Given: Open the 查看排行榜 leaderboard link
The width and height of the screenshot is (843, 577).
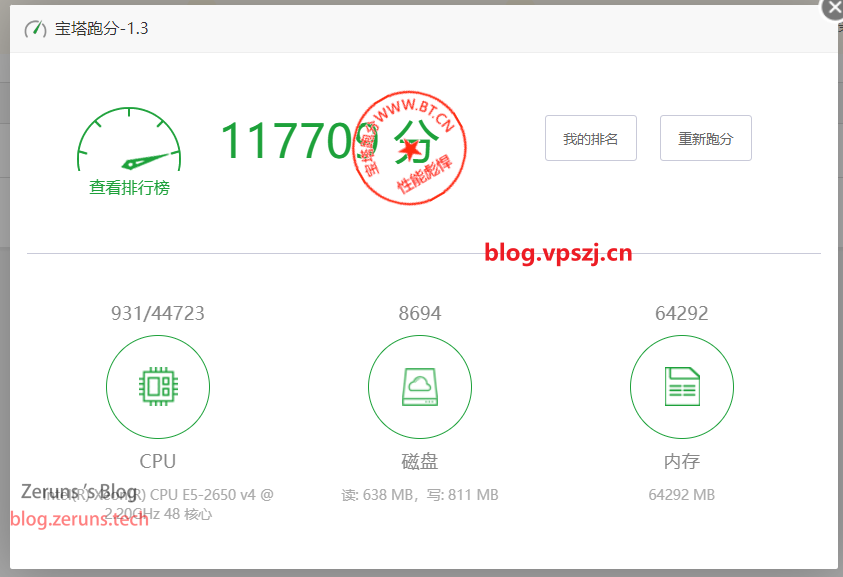Looking at the screenshot, I should [x=129, y=187].
